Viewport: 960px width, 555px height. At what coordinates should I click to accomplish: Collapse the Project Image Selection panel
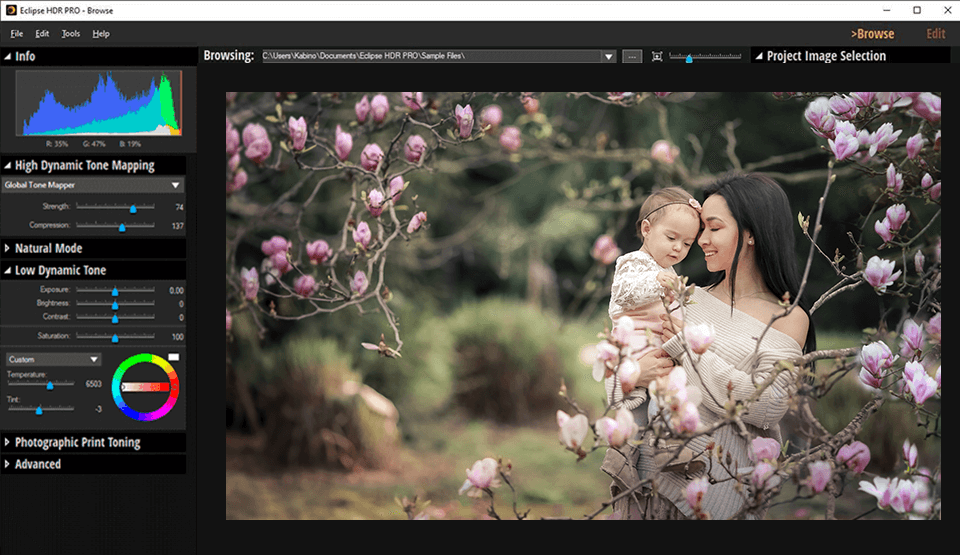(758, 57)
